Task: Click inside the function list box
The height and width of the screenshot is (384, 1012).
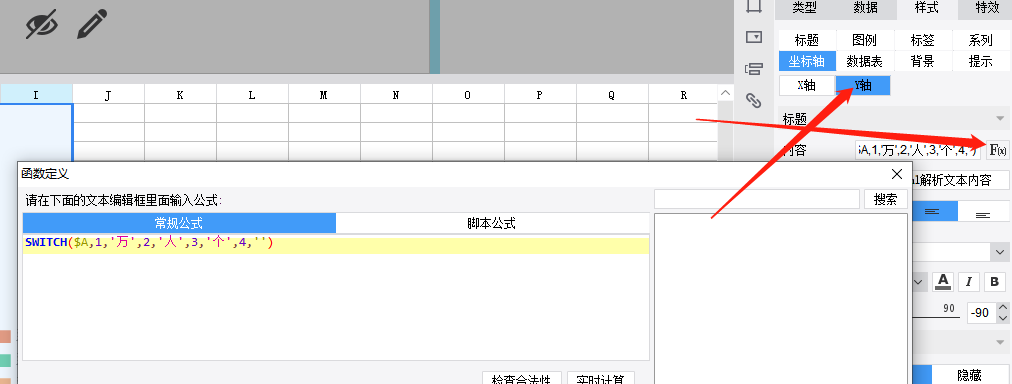Action: [781, 298]
